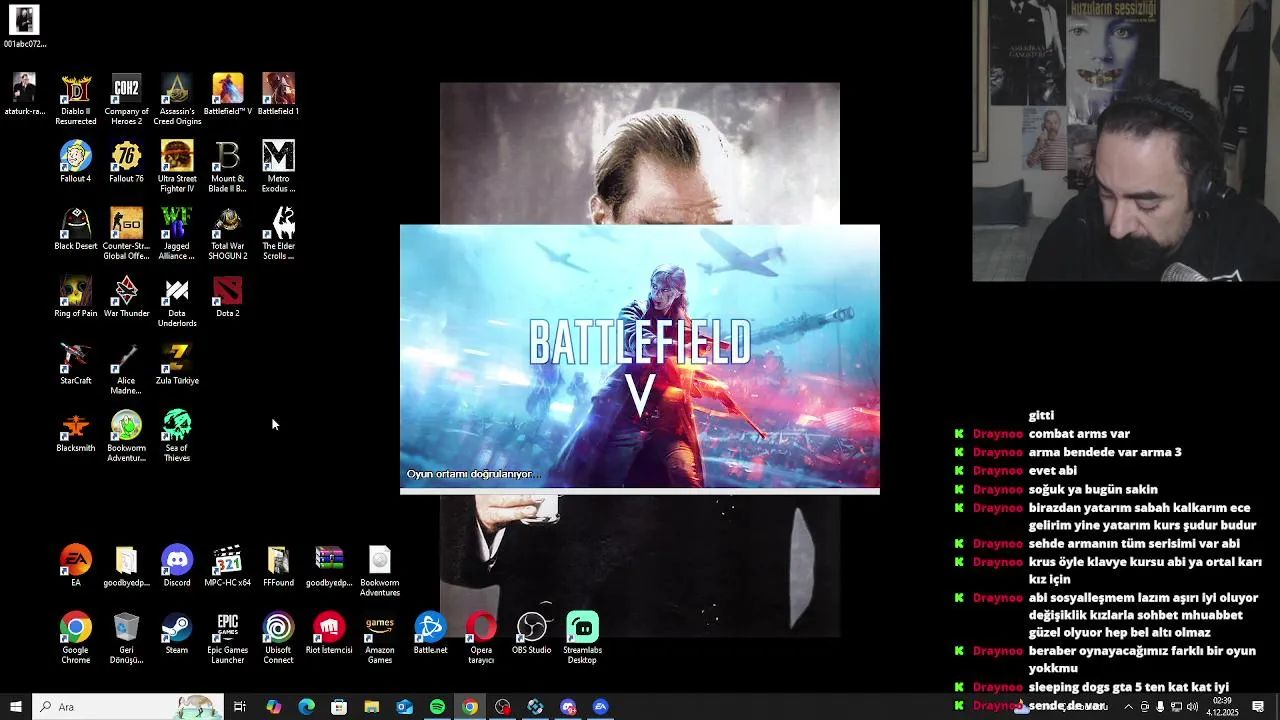Image resolution: width=1280 pixels, height=720 pixels.
Task: Open Copilot from the taskbar
Action: point(274,707)
